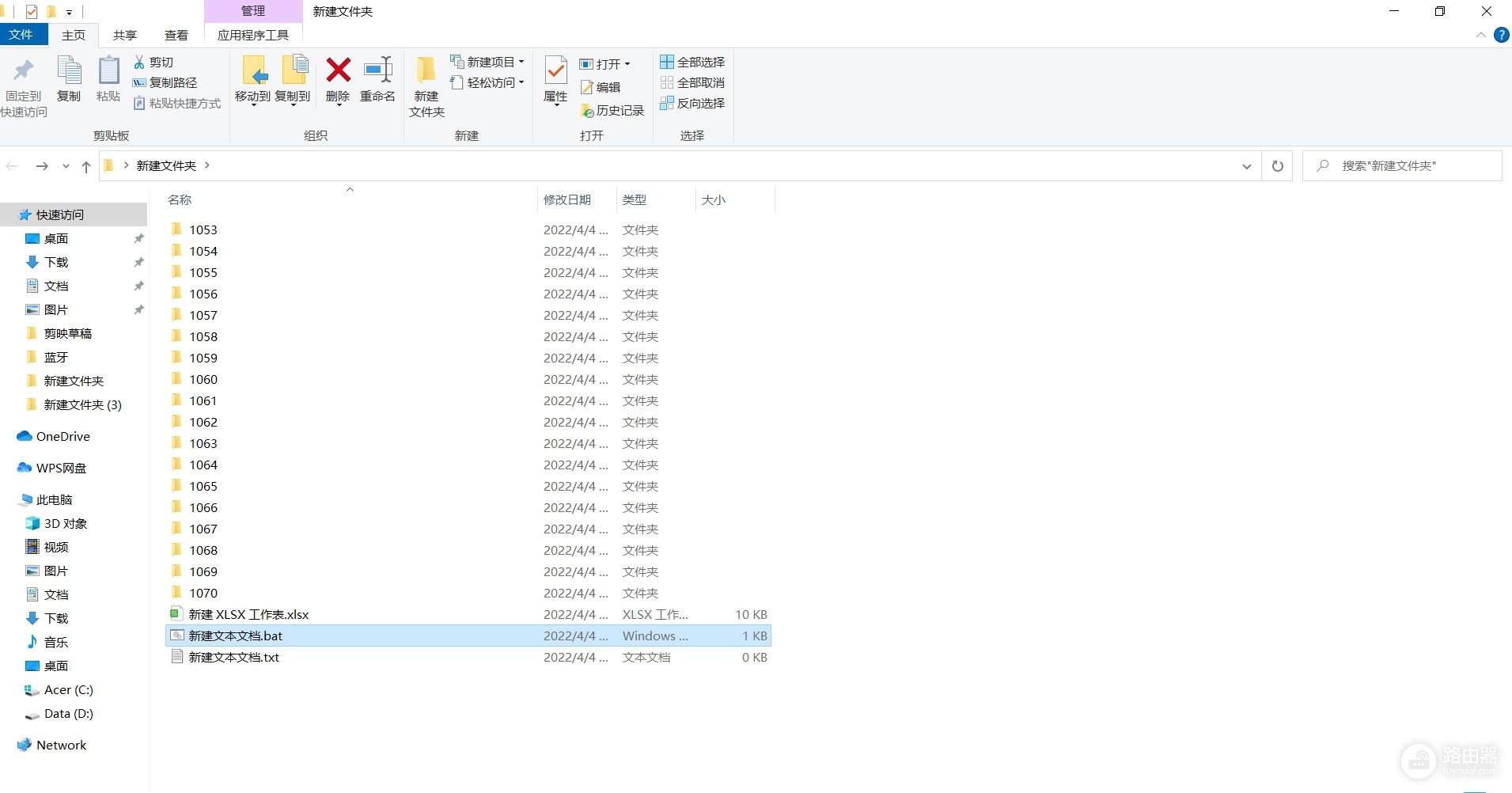Click the Paste icon in the ribbon
Image resolution: width=1512 pixels, height=793 pixels.
click(108, 80)
